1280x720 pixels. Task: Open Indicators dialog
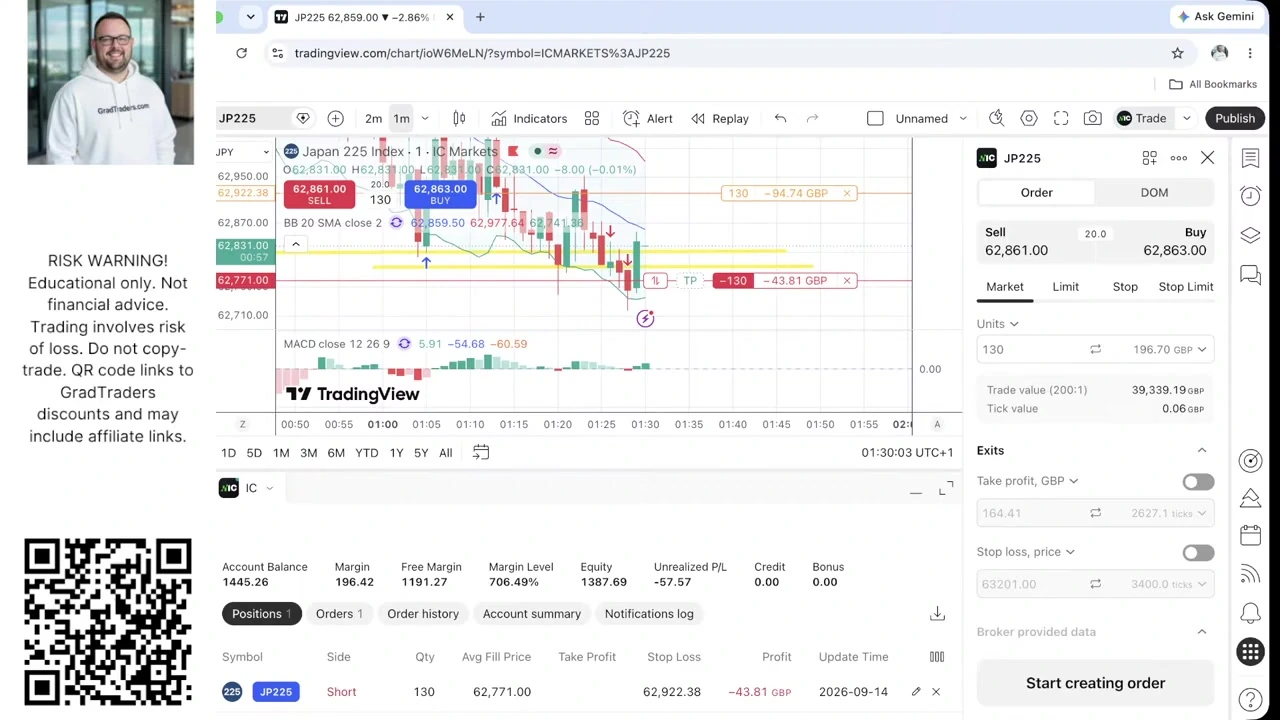click(x=529, y=118)
